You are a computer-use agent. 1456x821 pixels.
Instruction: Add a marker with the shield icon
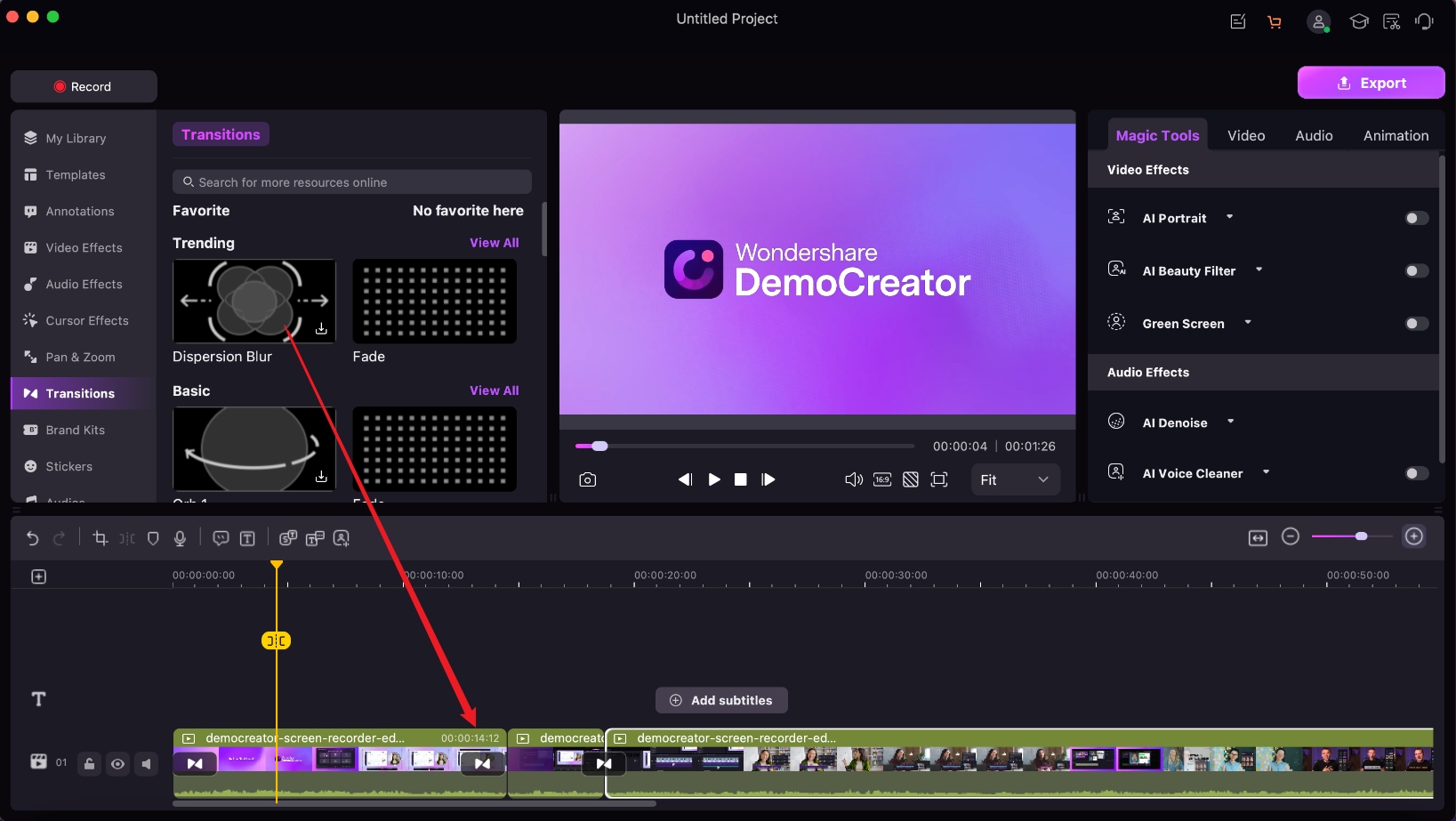[x=153, y=538]
